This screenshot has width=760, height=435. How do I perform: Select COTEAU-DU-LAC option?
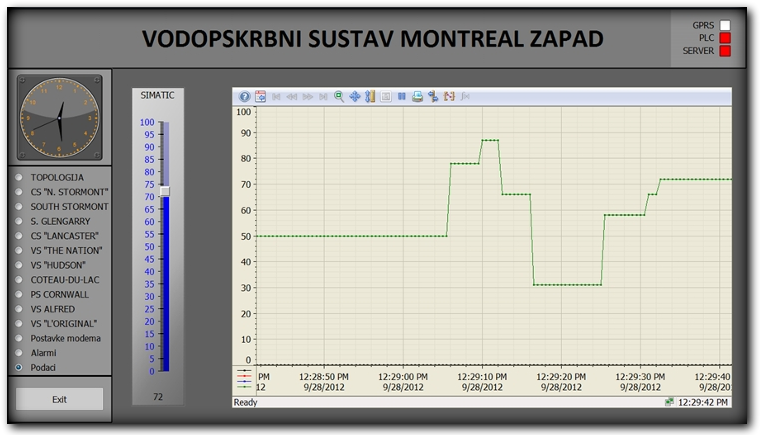(19, 280)
